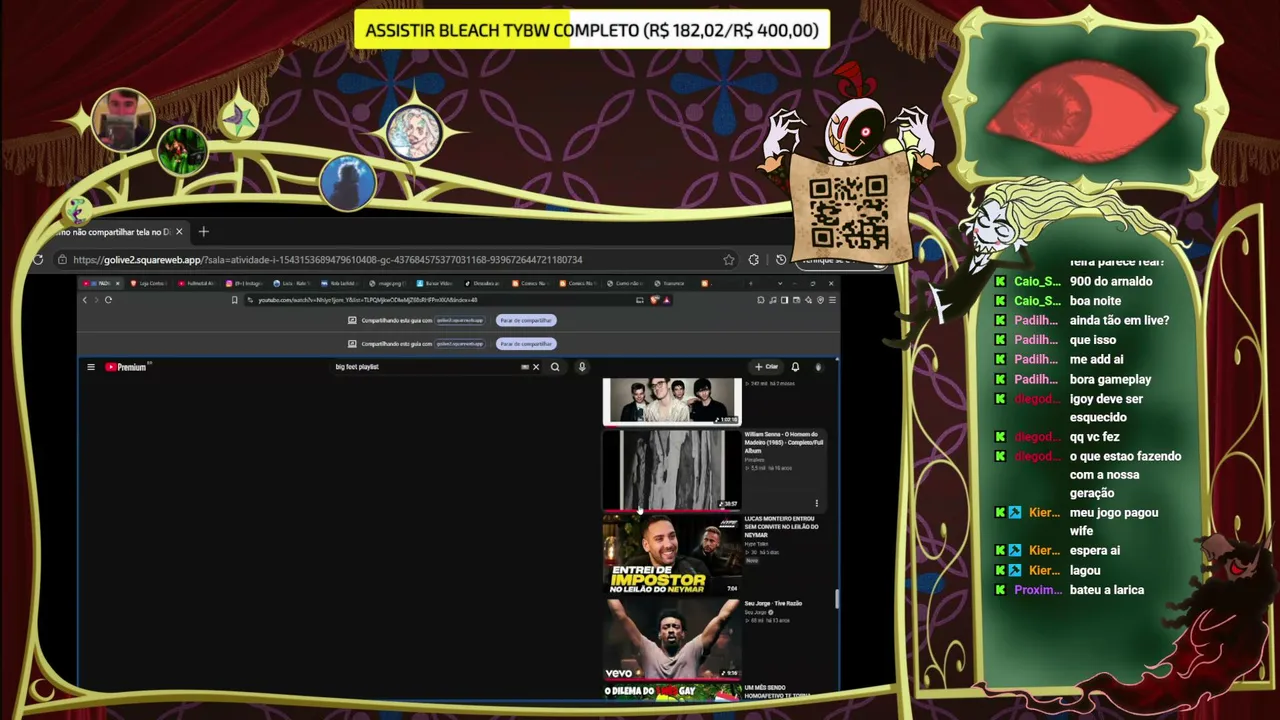Run the YouTube search with the magnifier
The height and width of the screenshot is (720, 1280).
(x=555, y=367)
